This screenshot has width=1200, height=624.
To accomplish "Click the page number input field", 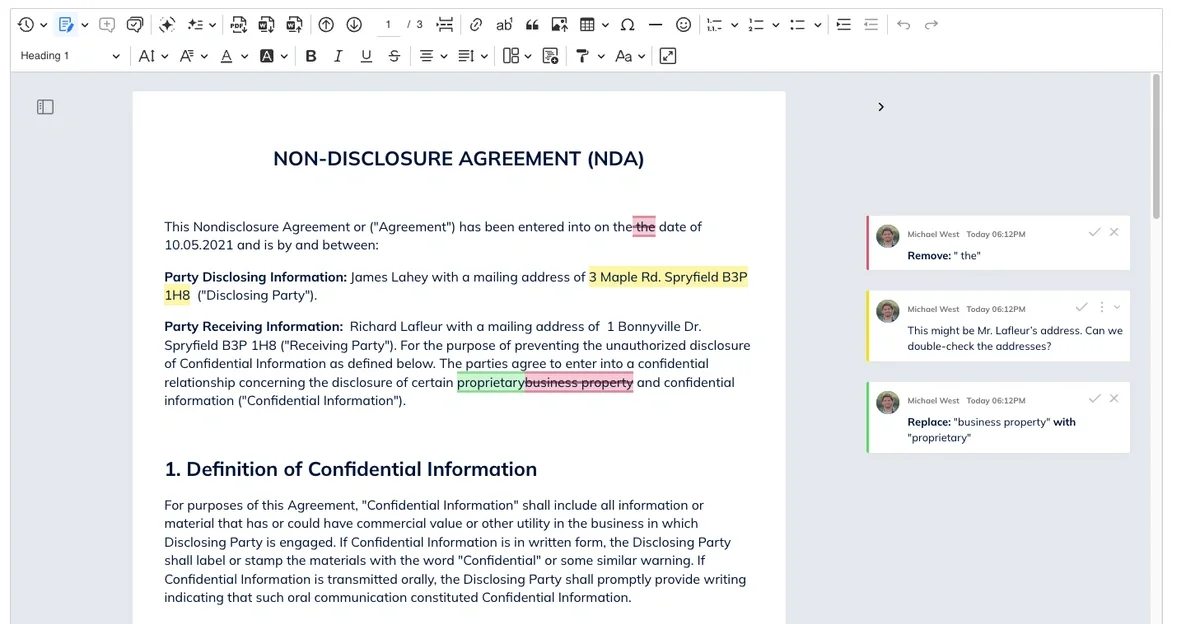I will [x=388, y=25].
